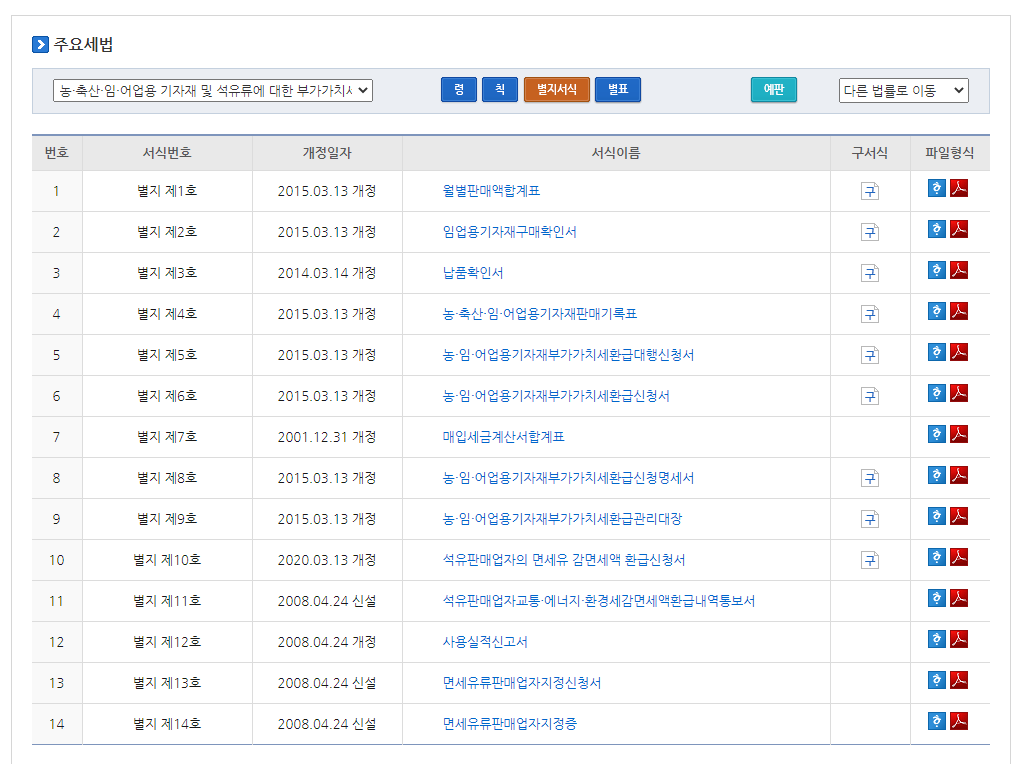Open the 농·축산·임·어업용기자재판매기록표 link

[x=539, y=314]
